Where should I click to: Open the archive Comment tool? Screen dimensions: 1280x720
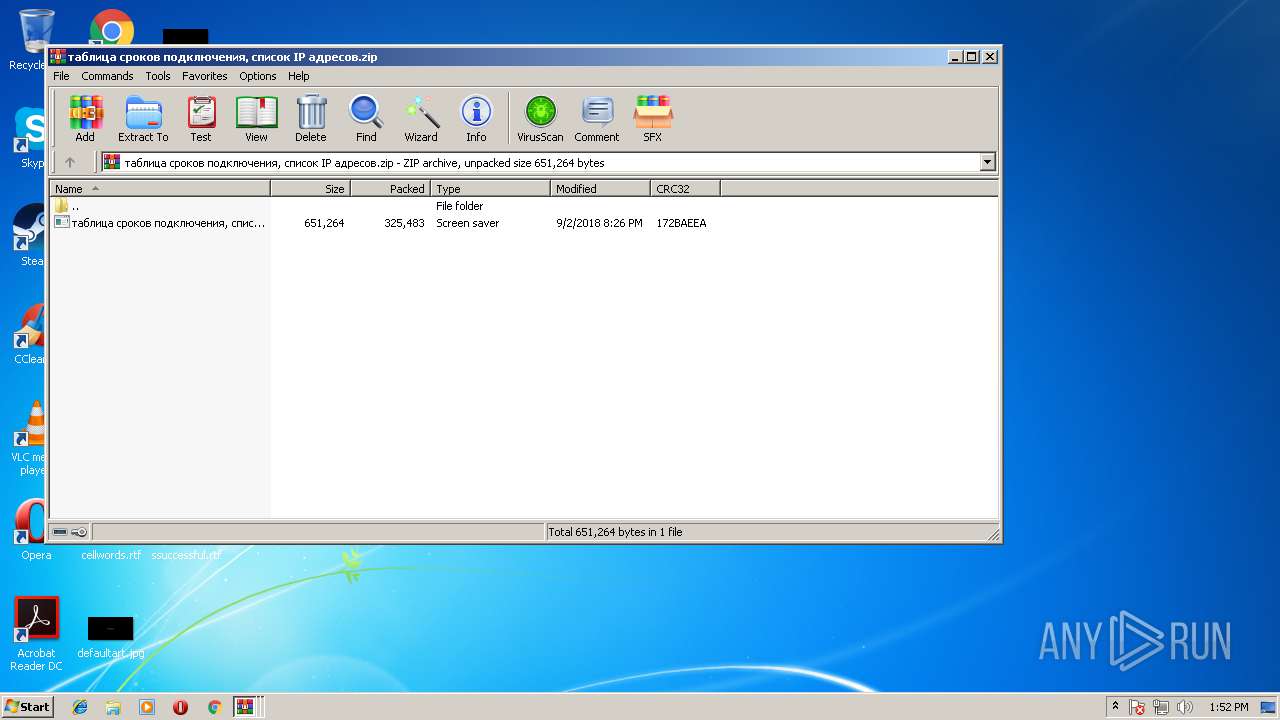pyautogui.click(x=597, y=119)
